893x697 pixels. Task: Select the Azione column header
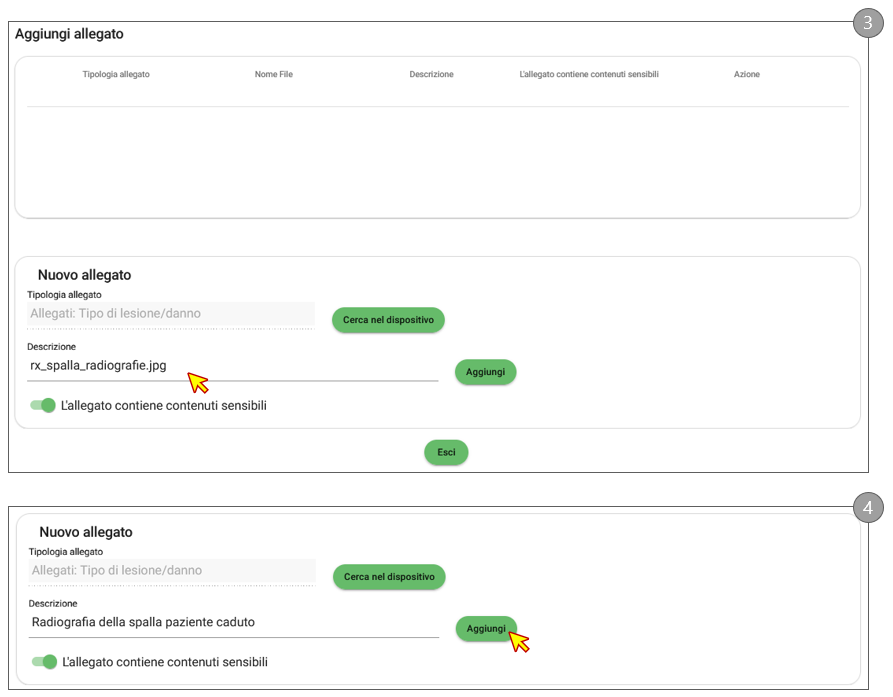point(746,75)
